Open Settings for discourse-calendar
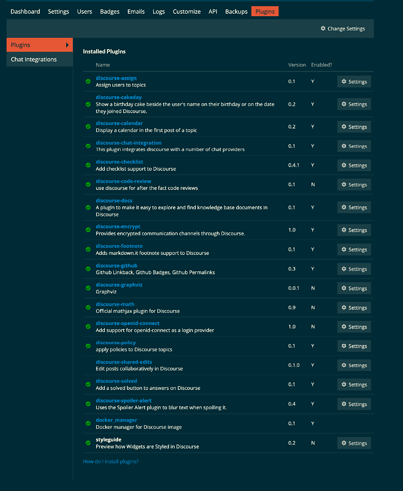Viewport: 403px width, 491px height. (354, 127)
